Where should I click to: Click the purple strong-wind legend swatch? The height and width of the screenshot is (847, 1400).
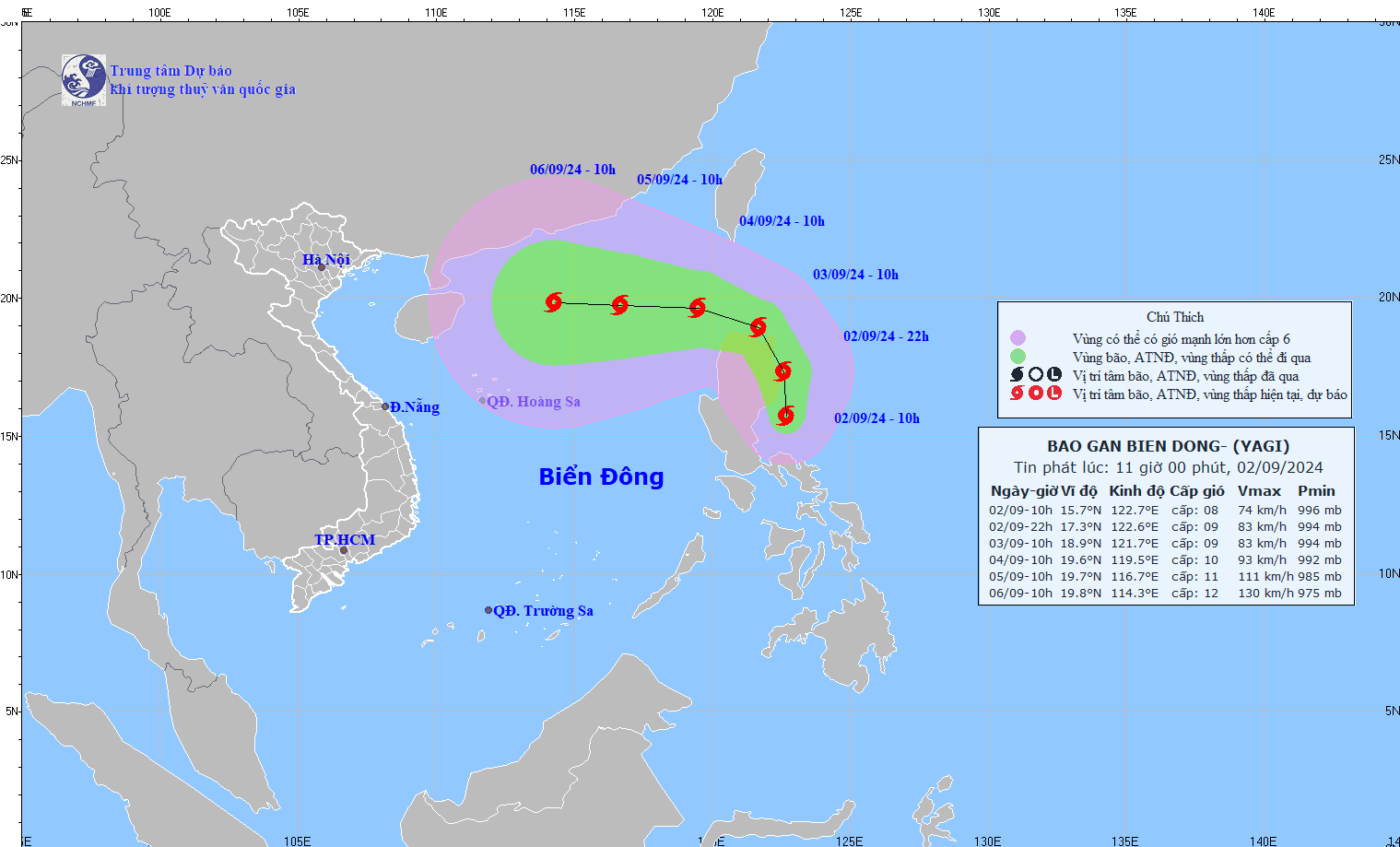(1018, 338)
